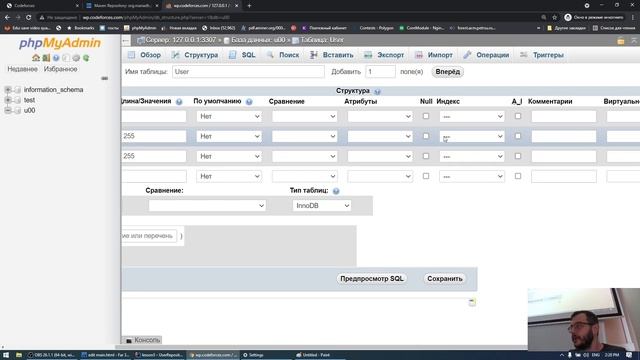Toggle A_I checkbox in third row
The width and height of the screenshot is (640, 360).
(518, 156)
